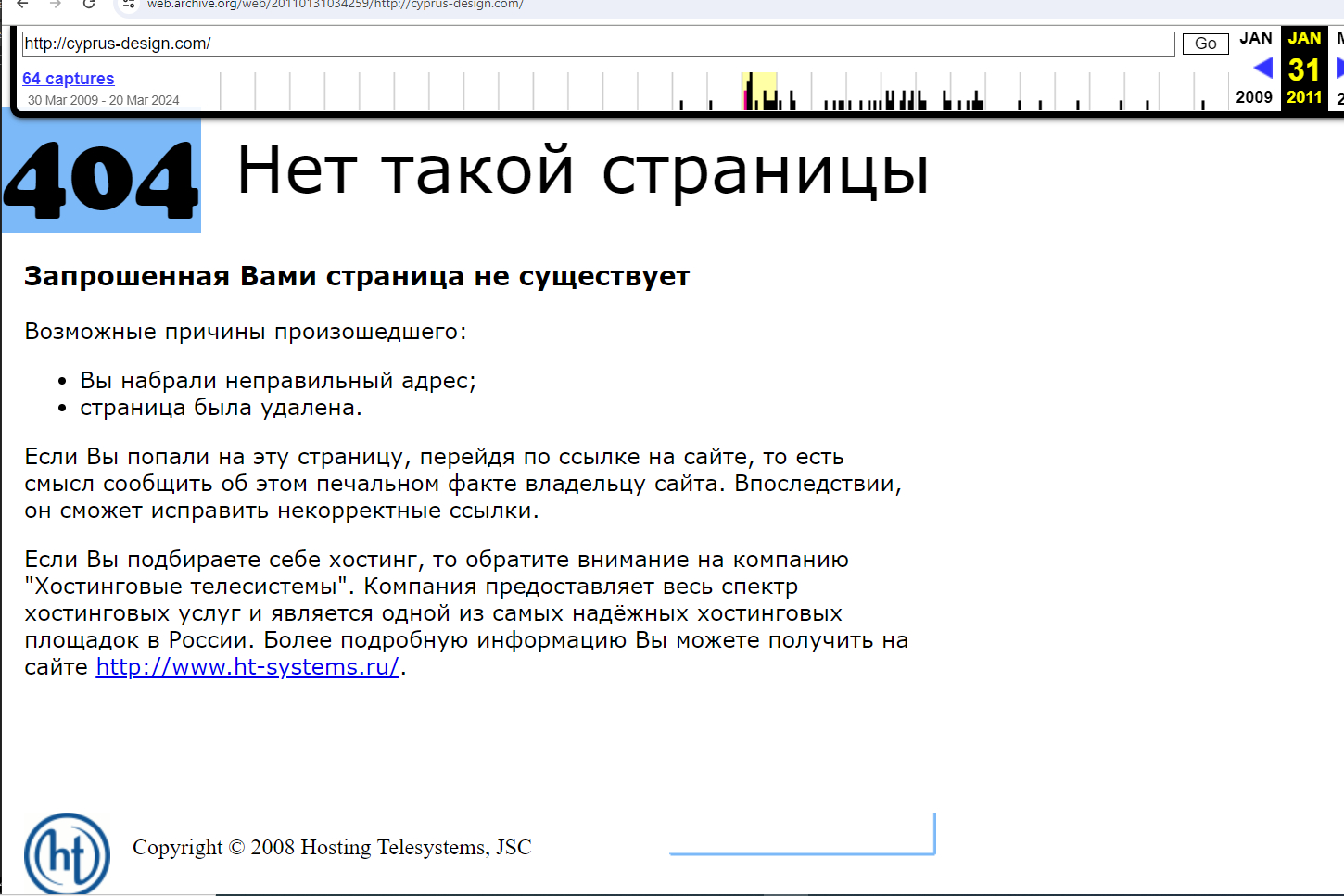Viewport: 1344px width, 896px height.
Task: Click the highlighted JAN 31 2011 date
Action: pos(1304,69)
